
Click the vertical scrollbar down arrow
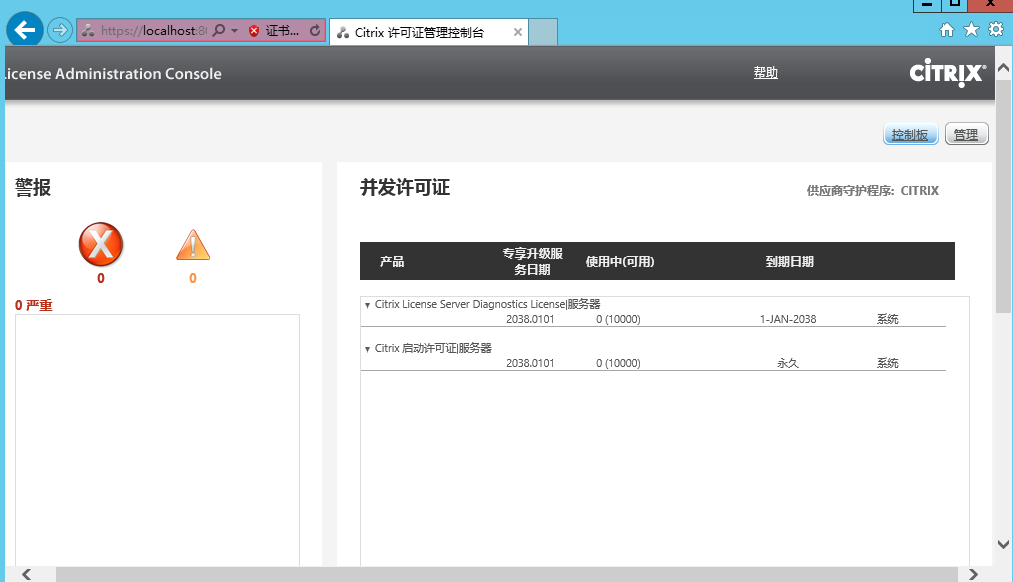[1003, 544]
